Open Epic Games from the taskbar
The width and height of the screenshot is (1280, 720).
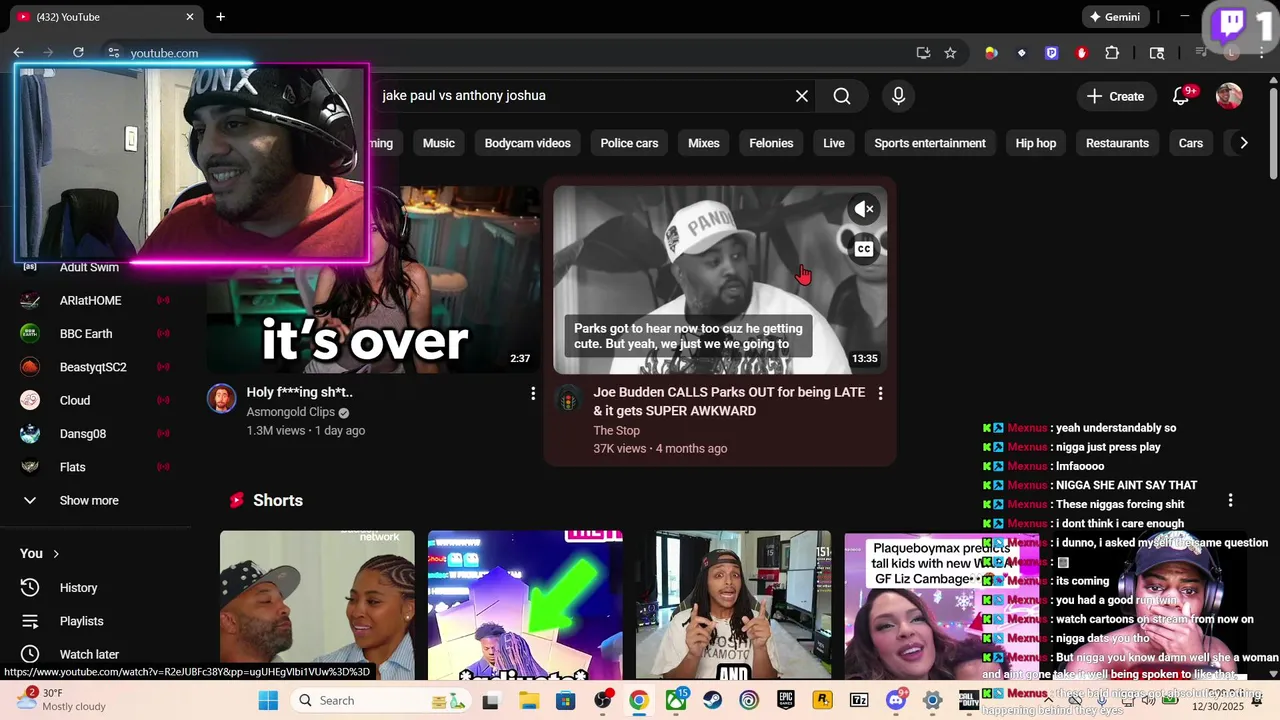[786, 700]
